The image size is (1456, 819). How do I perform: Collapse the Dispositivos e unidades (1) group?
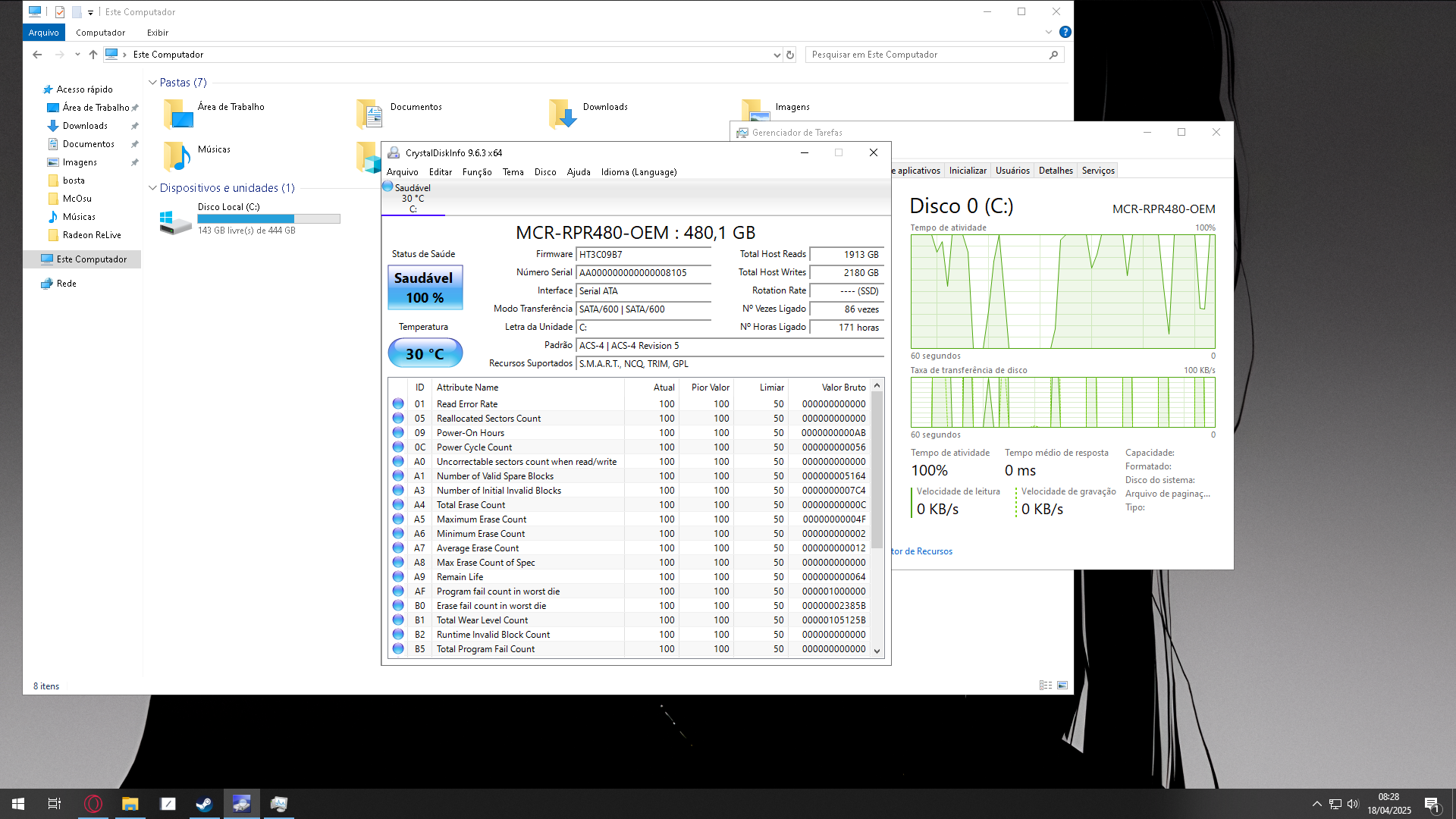[x=152, y=188]
